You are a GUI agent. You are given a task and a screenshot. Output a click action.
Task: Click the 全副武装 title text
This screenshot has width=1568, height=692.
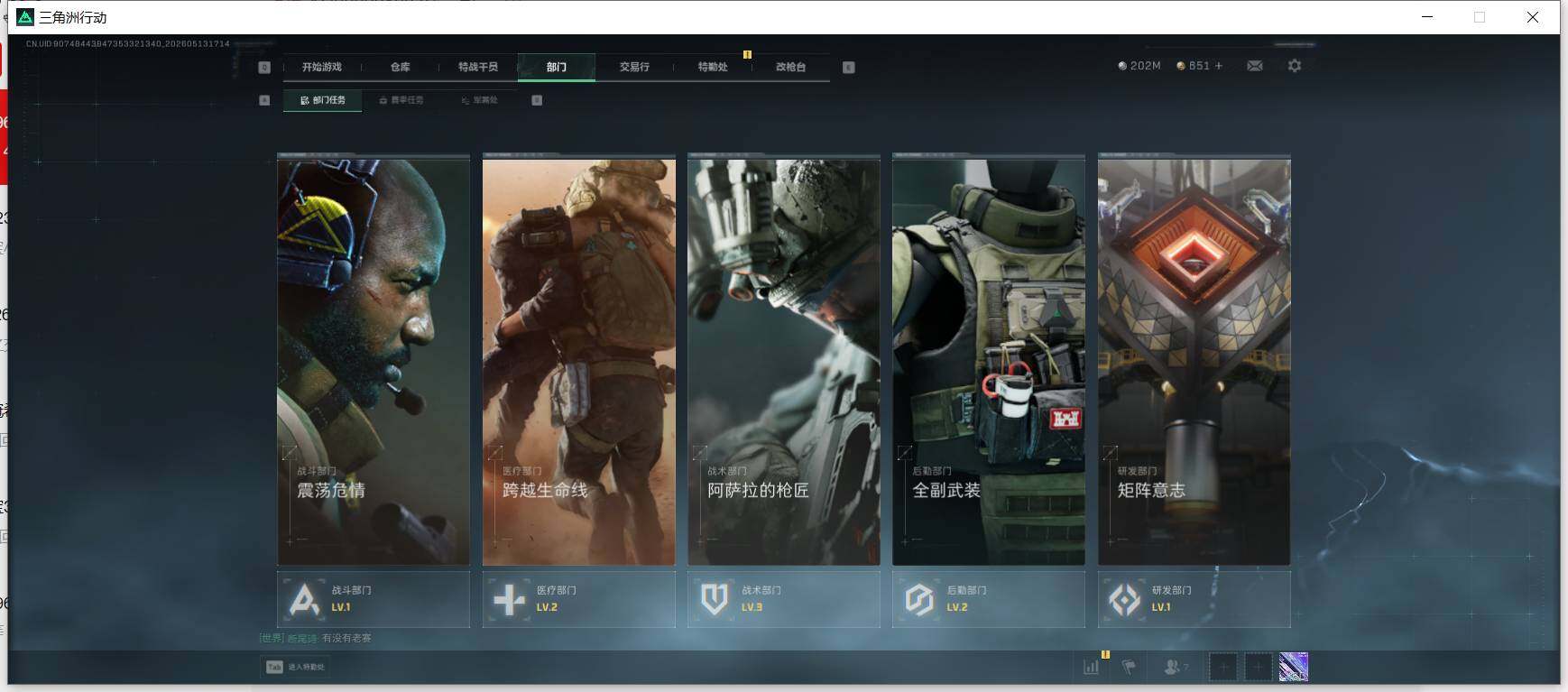[946, 491]
